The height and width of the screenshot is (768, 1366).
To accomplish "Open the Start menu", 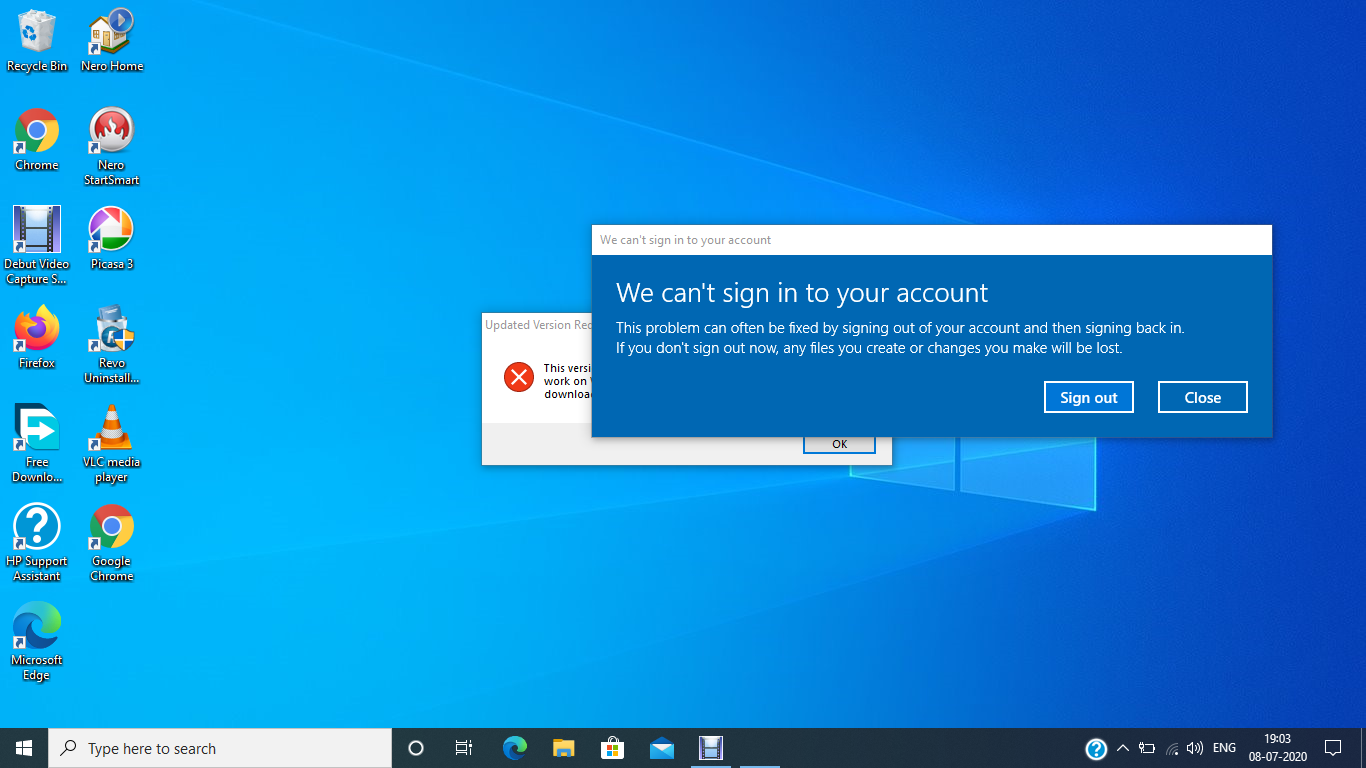I will (x=23, y=747).
